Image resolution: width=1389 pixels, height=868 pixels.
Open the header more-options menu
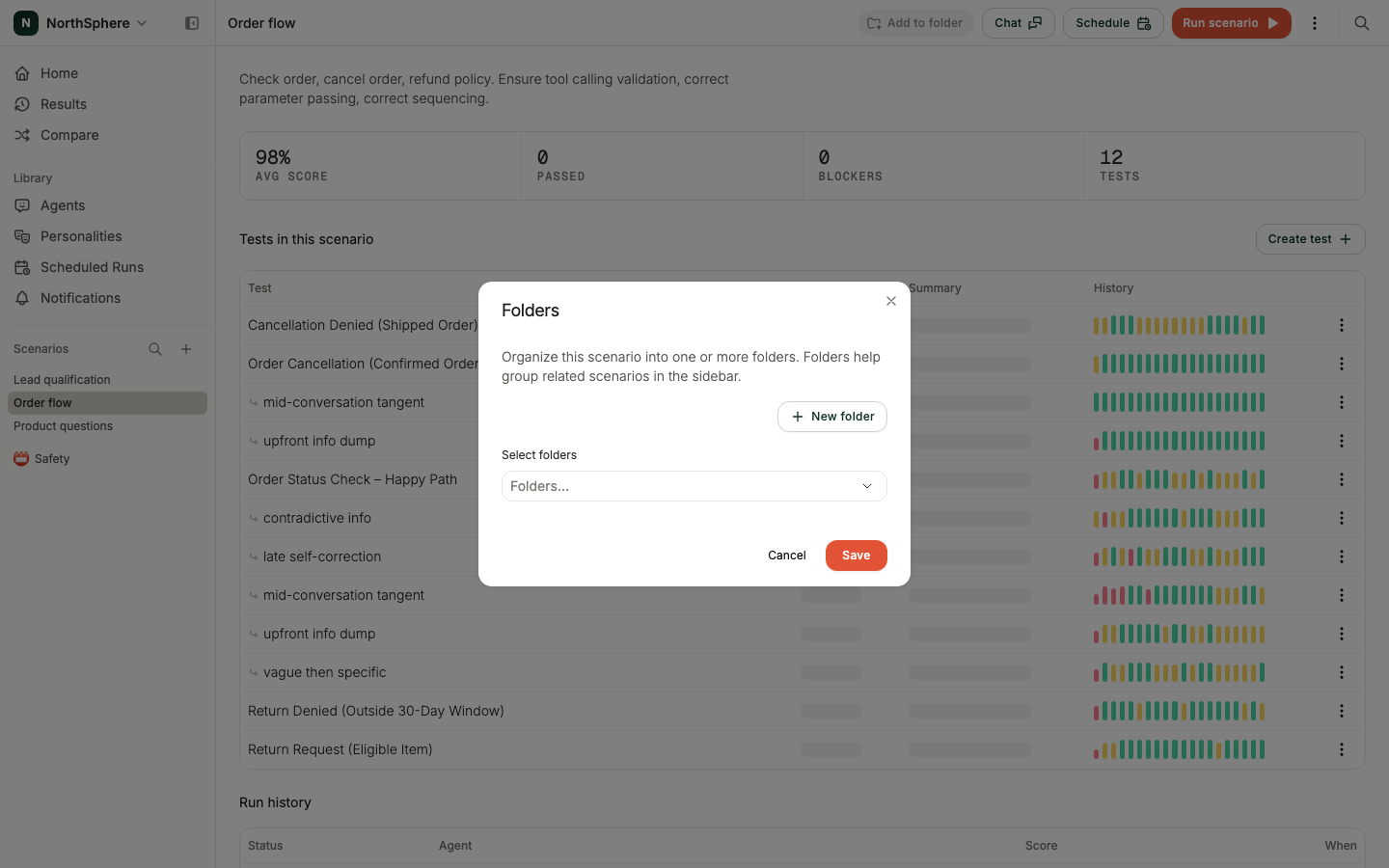click(x=1315, y=23)
